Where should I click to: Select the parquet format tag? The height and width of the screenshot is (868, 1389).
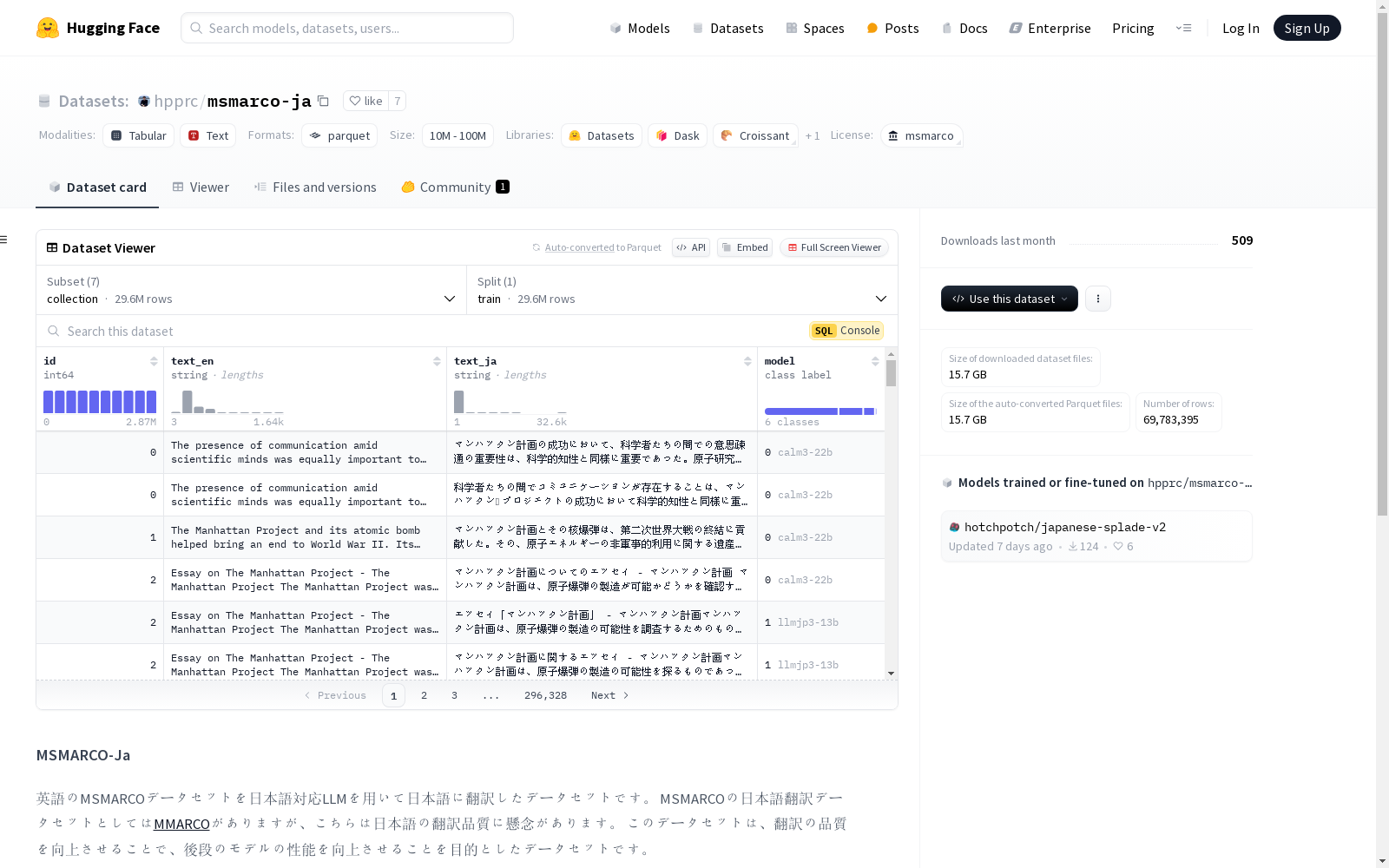pos(339,135)
